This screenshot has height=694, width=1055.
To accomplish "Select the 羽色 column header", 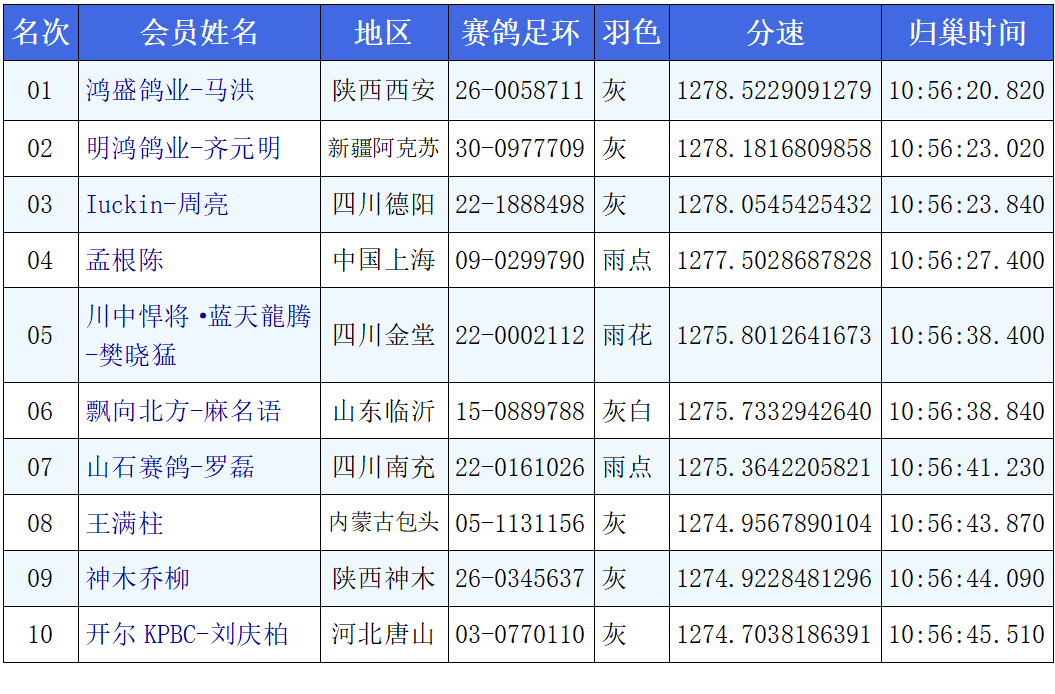I will point(631,33).
